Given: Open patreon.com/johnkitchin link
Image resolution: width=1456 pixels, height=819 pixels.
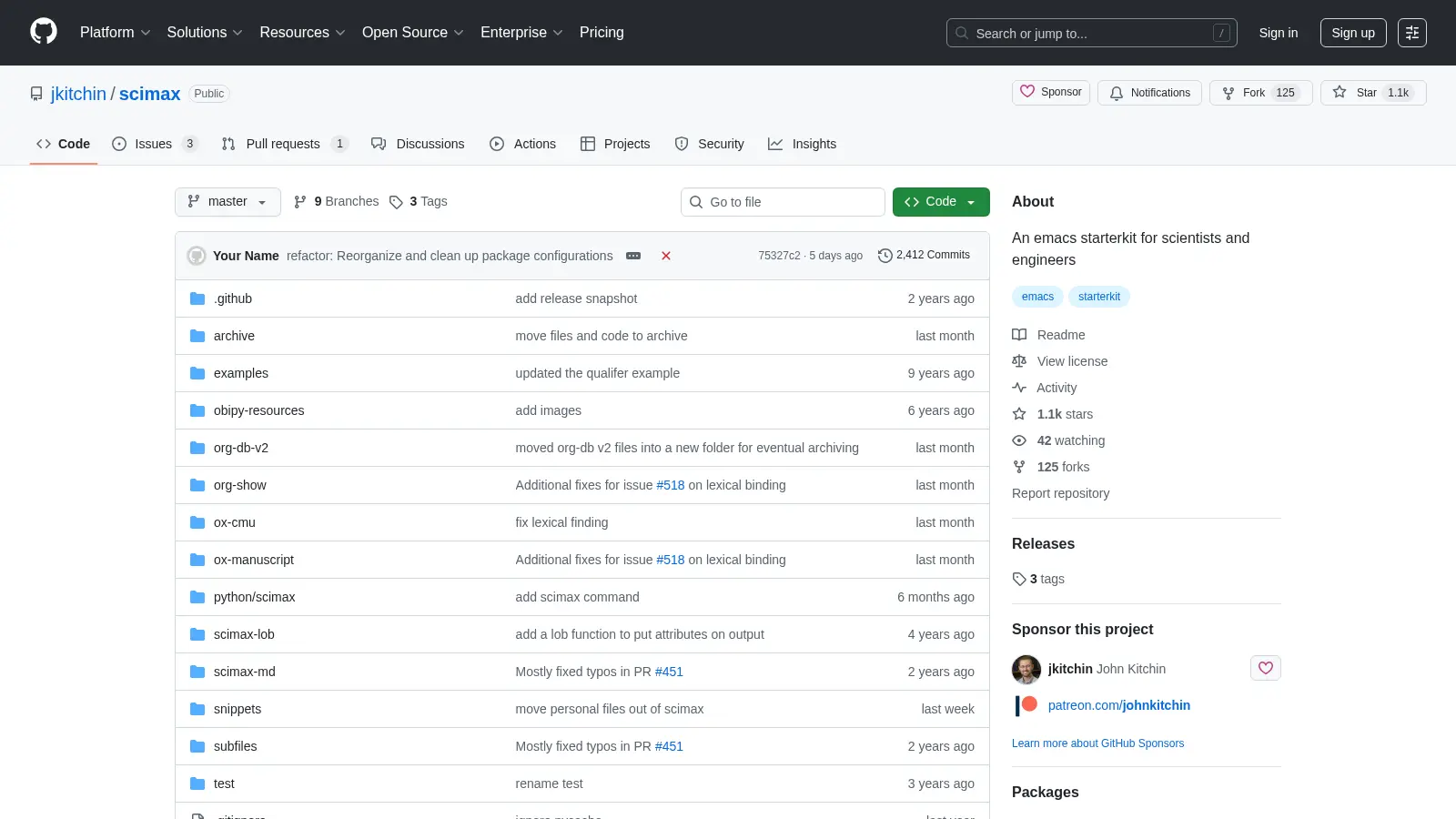Looking at the screenshot, I should pos(1119,705).
